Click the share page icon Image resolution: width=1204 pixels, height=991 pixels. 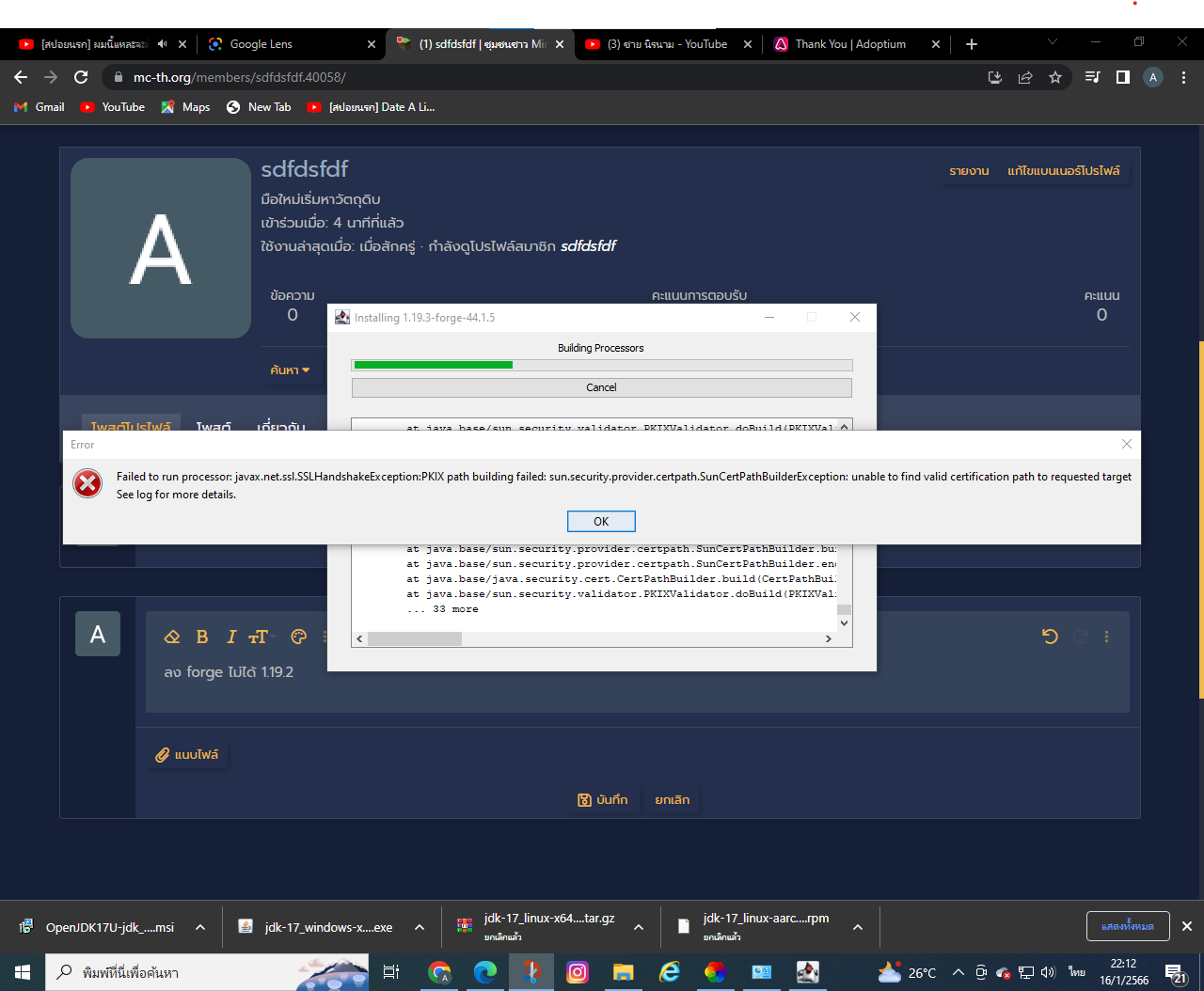coord(1025,77)
